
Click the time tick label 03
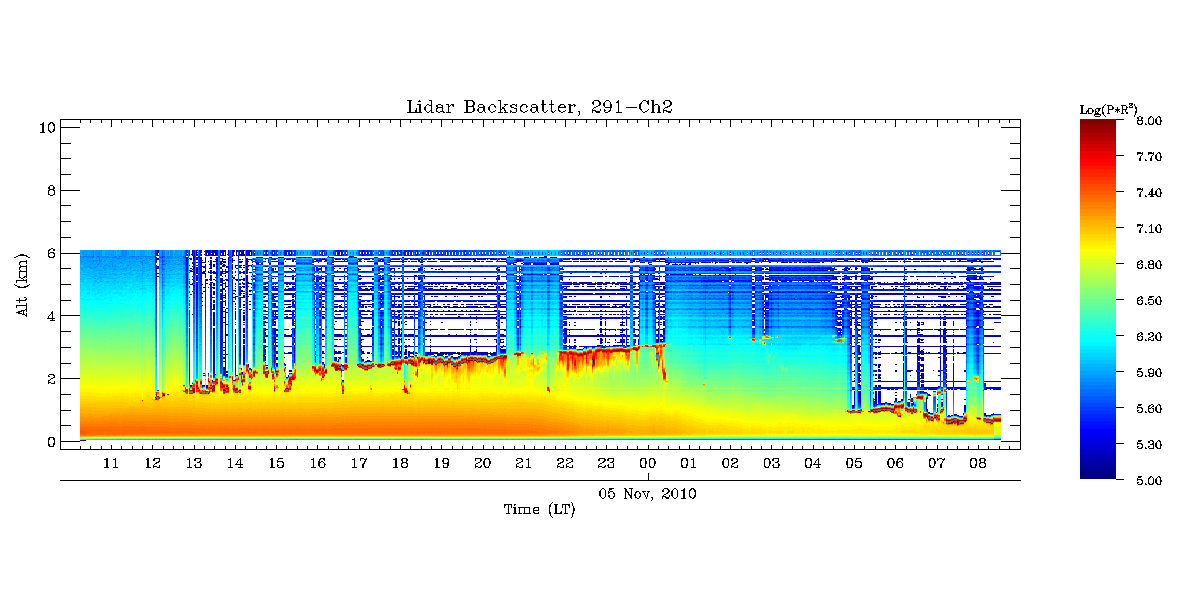tap(771, 464)
